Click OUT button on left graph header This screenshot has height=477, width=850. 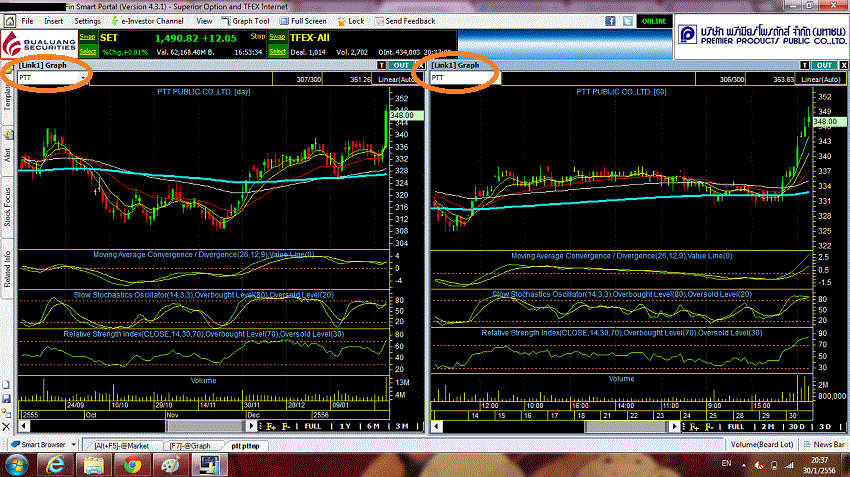tap(401, 65)
